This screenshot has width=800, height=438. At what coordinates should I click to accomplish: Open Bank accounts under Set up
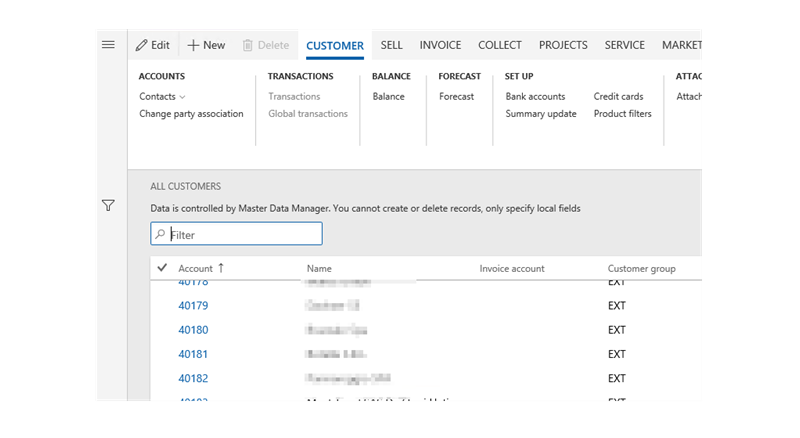pos(535,97)
